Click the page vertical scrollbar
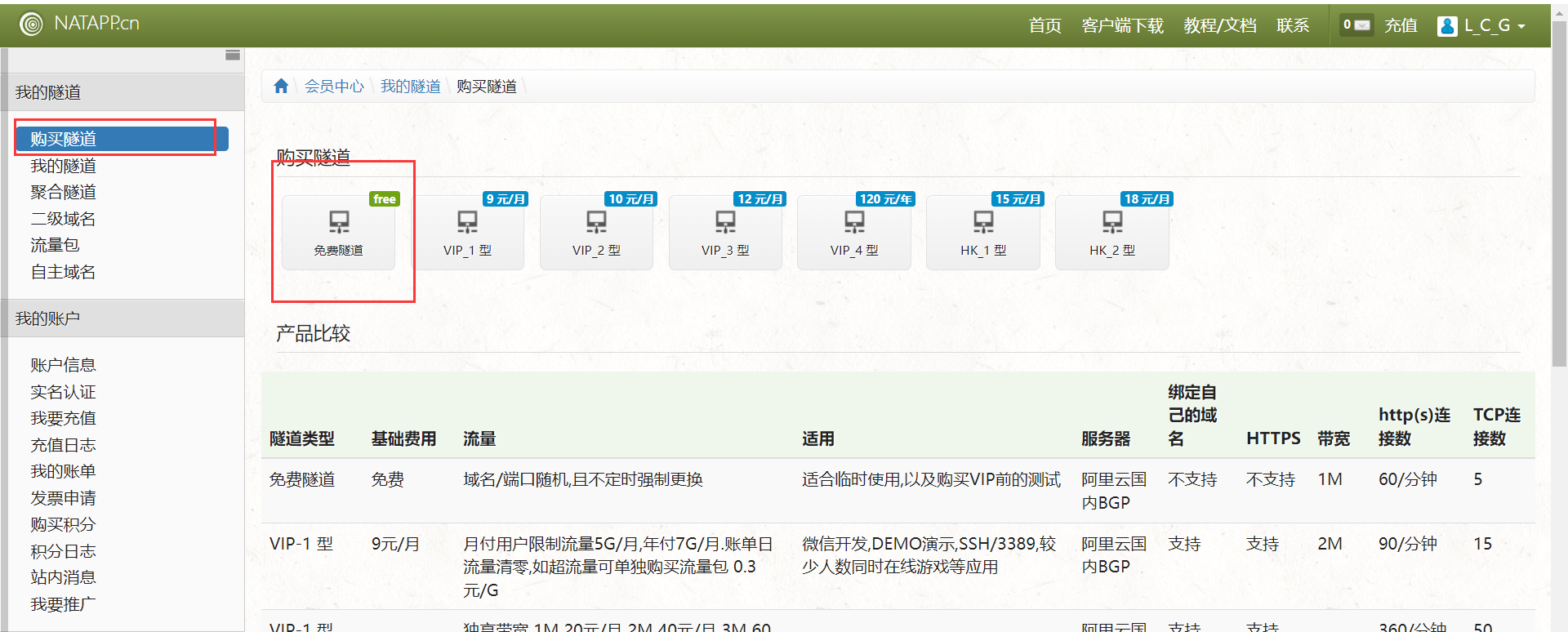Screen dimensions: 1568x632 [x=1559, y=204]
